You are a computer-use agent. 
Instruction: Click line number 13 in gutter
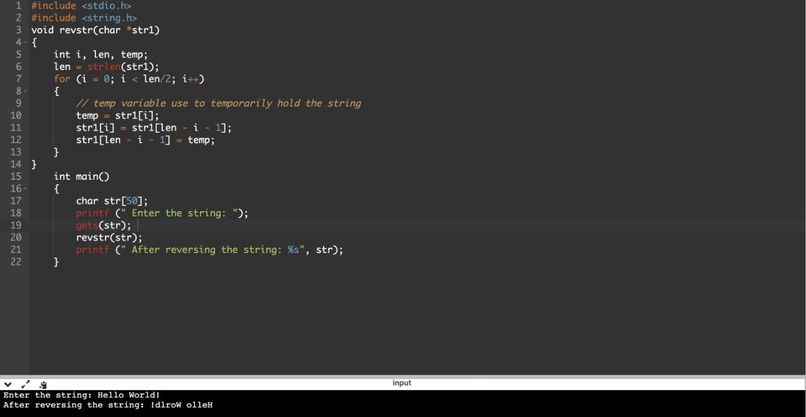pos(16,152)
